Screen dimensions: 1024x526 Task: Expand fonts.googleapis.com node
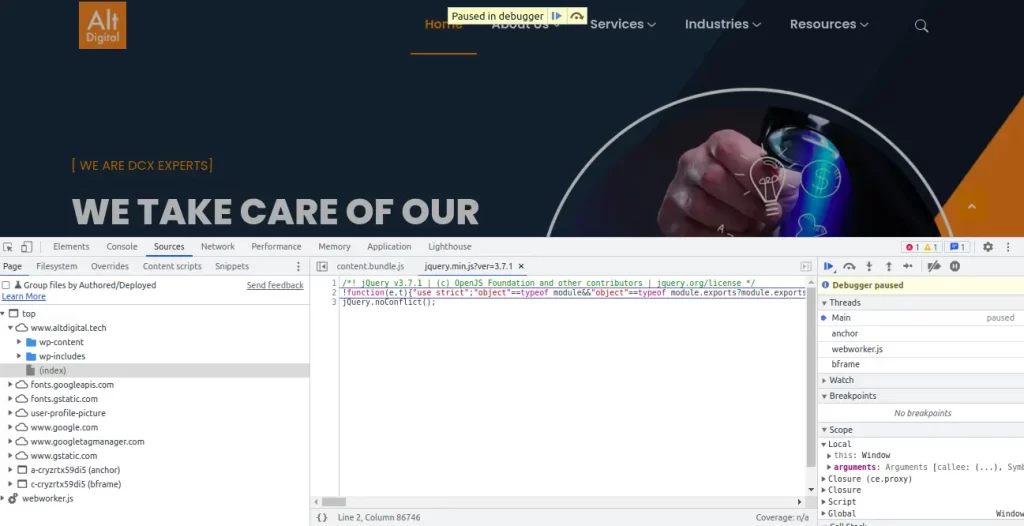point(10,385)
